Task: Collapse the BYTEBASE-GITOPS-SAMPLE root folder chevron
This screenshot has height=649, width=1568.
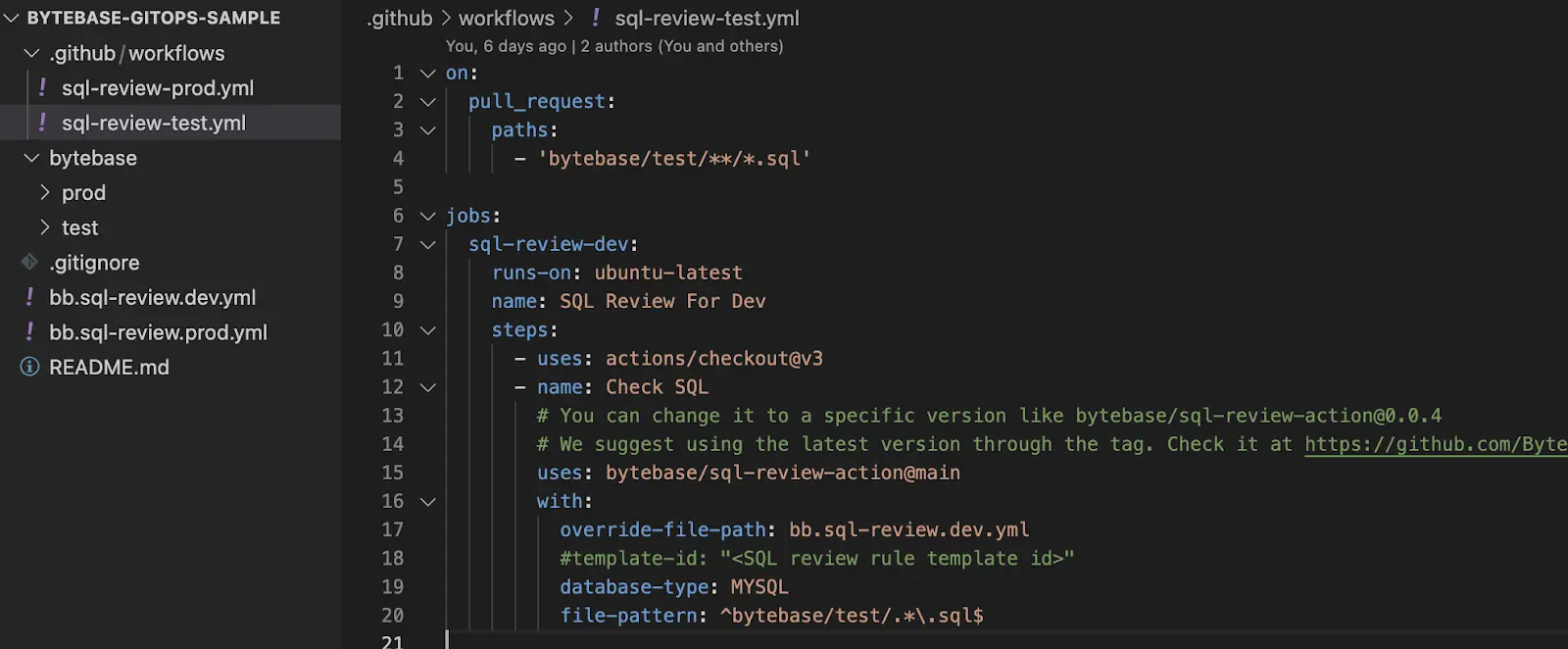Action: coord(12,18)
